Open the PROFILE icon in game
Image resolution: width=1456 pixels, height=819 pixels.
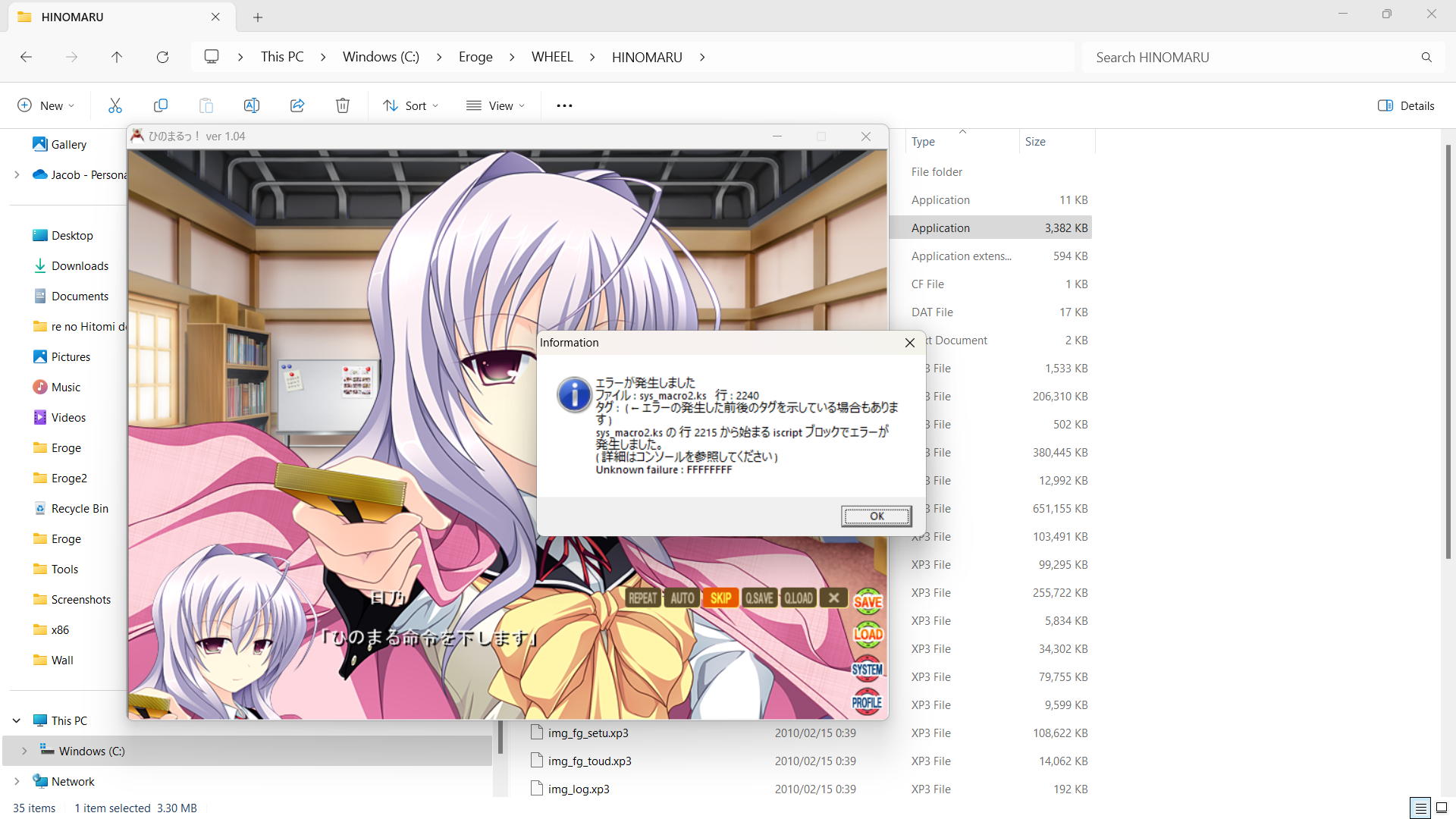(867, 702)
